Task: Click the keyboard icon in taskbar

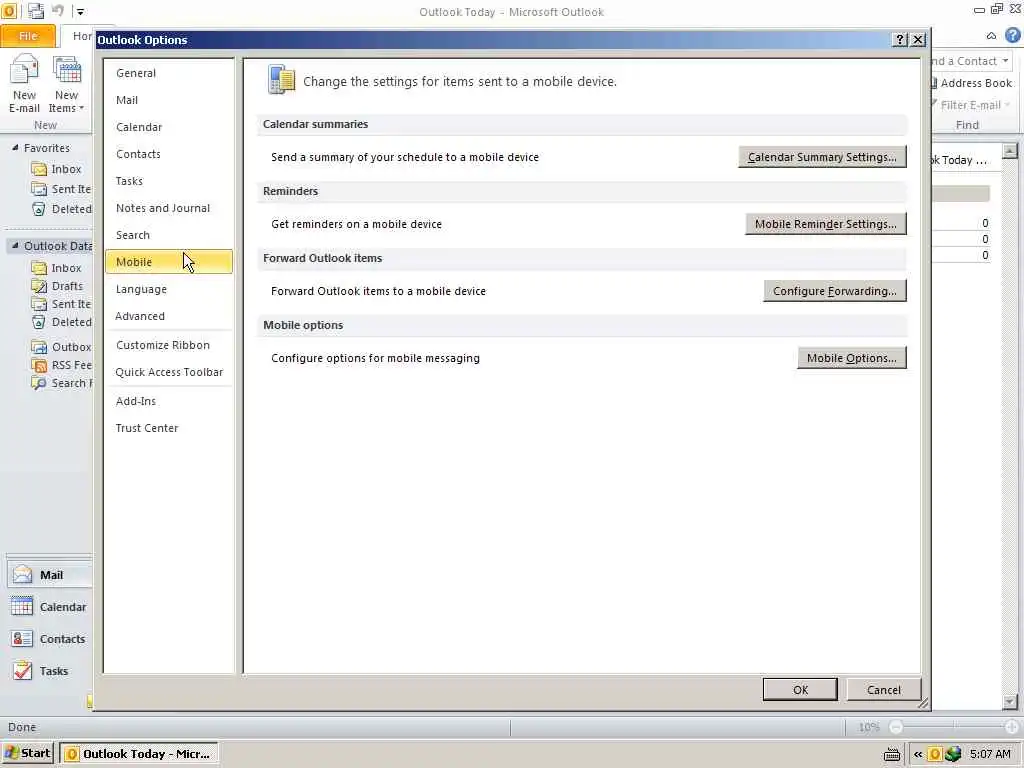Action: 892,754
